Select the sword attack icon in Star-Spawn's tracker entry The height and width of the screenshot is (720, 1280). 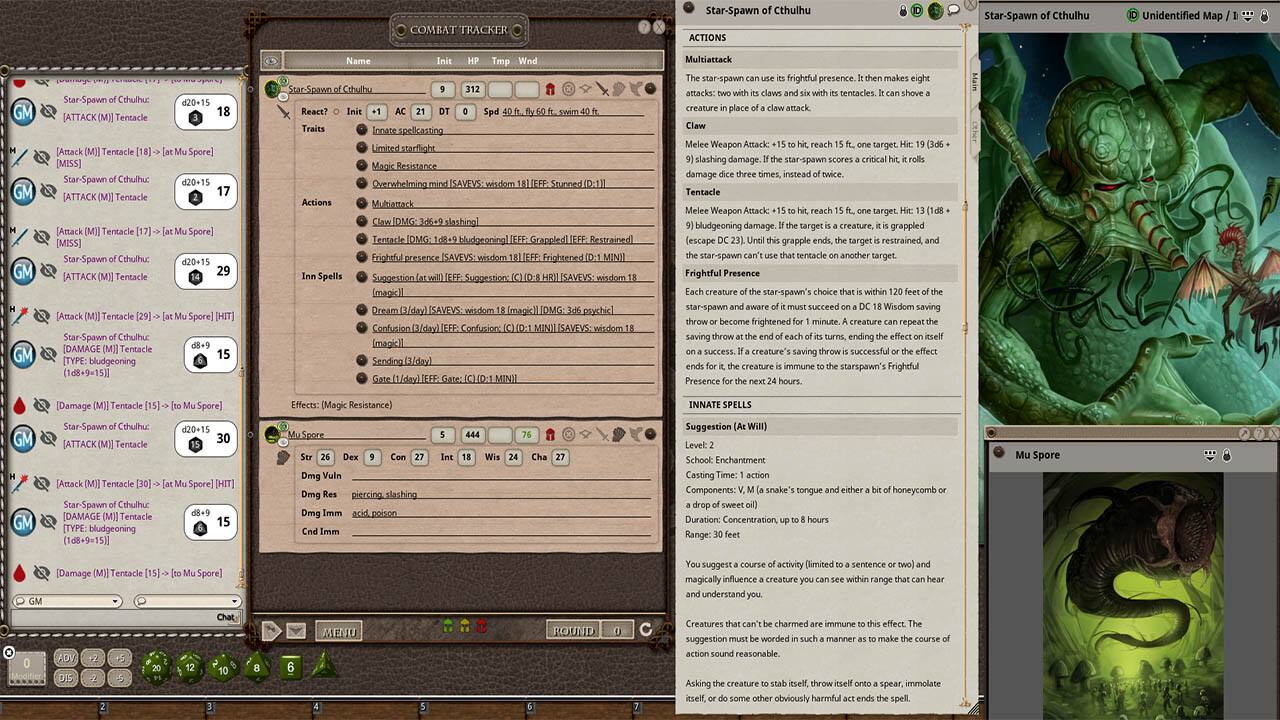pyautogui.click(x=601, y=89)
